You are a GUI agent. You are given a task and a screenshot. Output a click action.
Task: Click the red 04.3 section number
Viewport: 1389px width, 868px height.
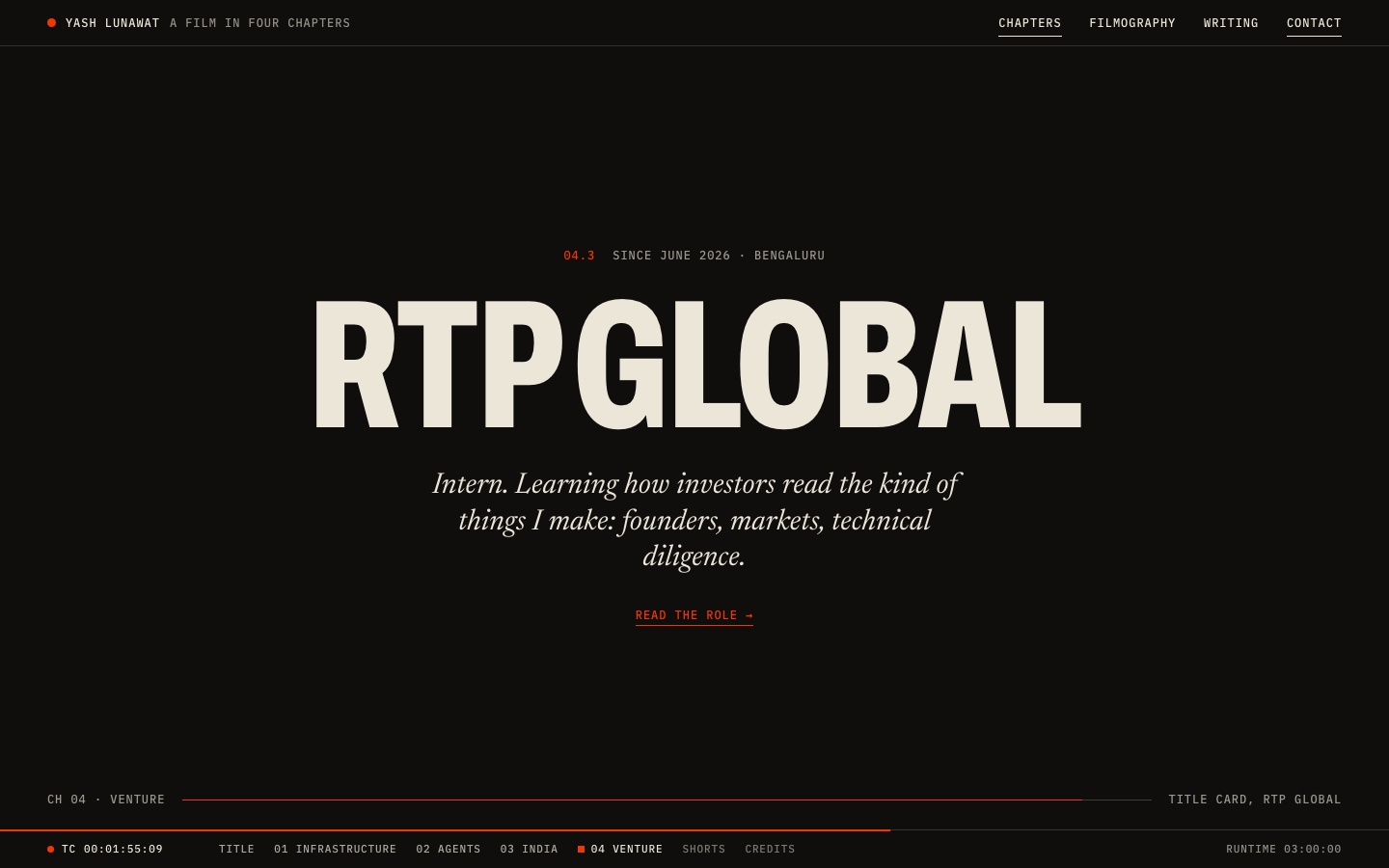click(x=579, y=256)
